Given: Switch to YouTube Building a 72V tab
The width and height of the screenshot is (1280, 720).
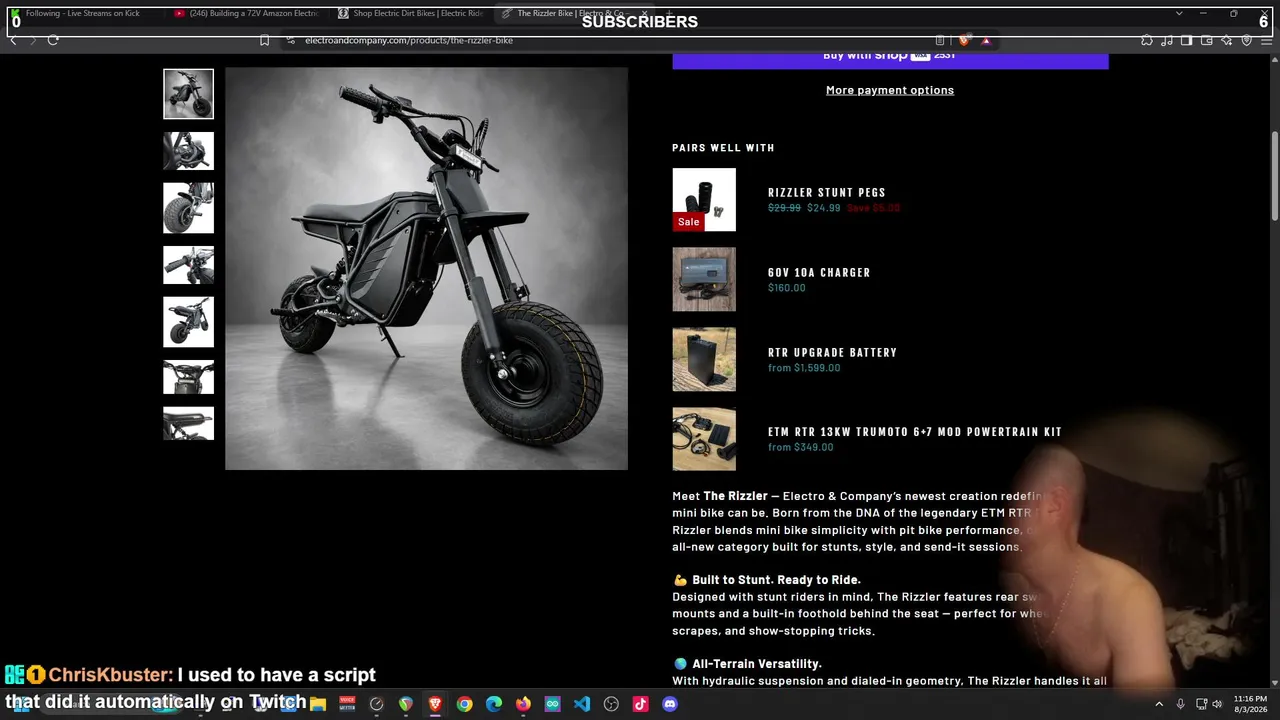Looking at the screenshot, I should click(245, 13).
